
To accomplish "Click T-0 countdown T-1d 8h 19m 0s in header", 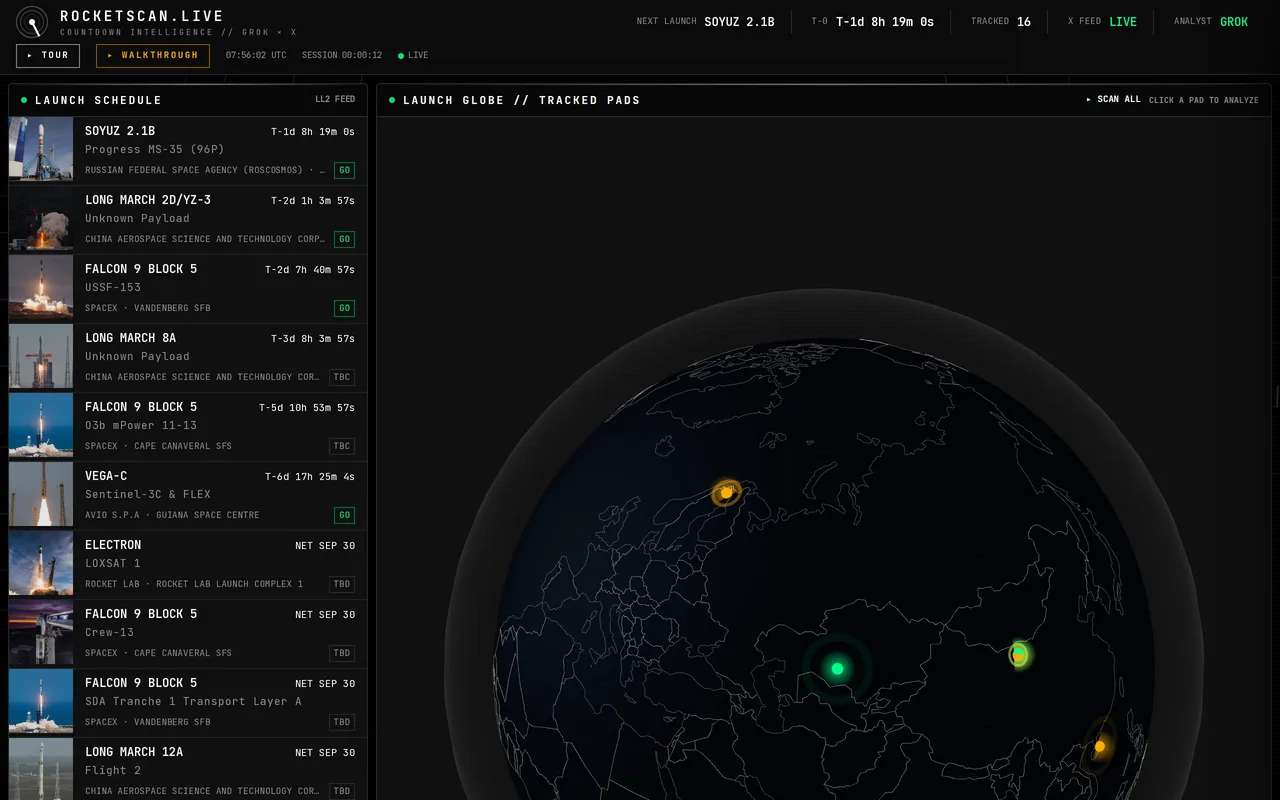I will click(885, 21).
